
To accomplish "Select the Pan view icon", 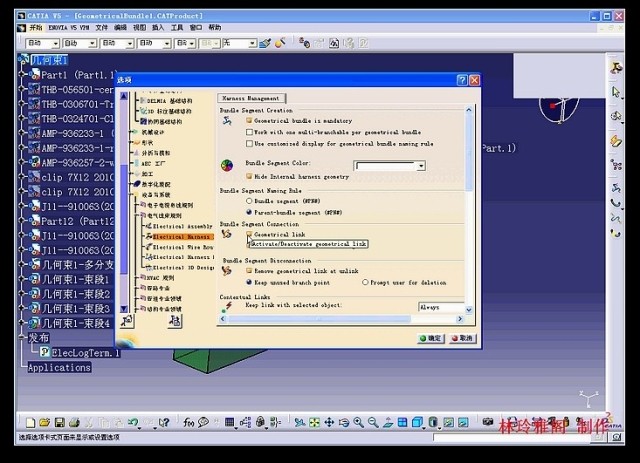I will click(329, 423).
